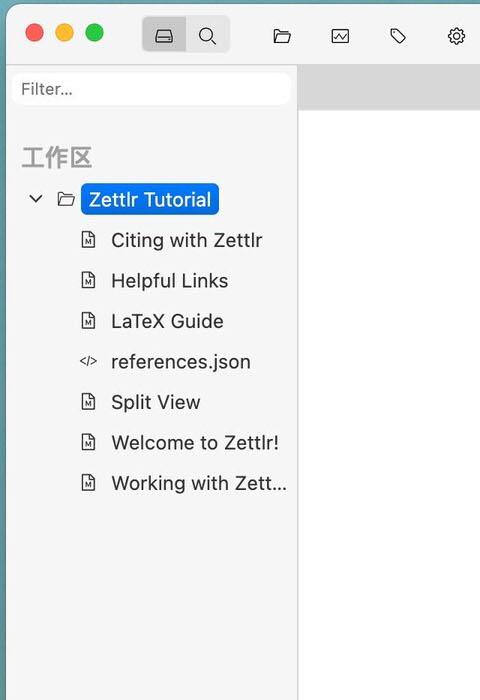480x700 pixels.
Task: Open preferences with the gear icon
Action: click(x=456, y=36)
